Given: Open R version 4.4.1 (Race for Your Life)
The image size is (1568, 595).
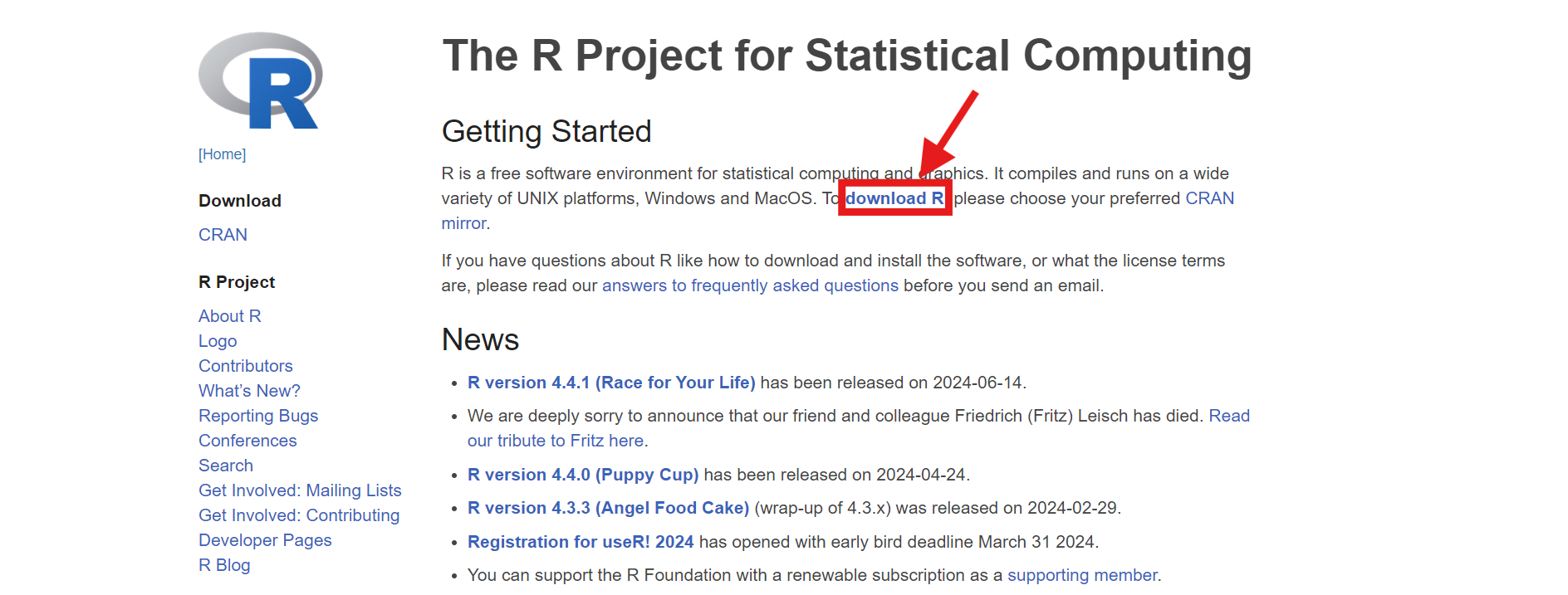Looking at the screenshot, I should coord(611,383).
